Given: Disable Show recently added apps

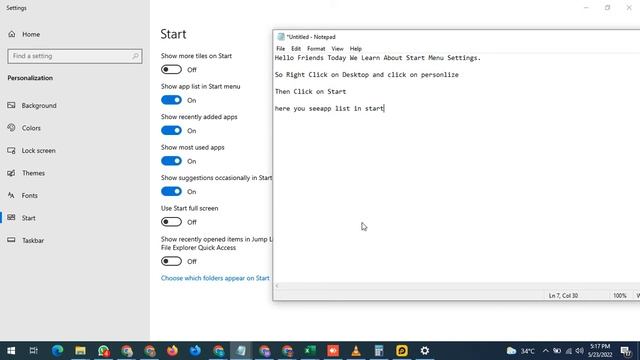Looking at the screenshot, I should [171, 131].
